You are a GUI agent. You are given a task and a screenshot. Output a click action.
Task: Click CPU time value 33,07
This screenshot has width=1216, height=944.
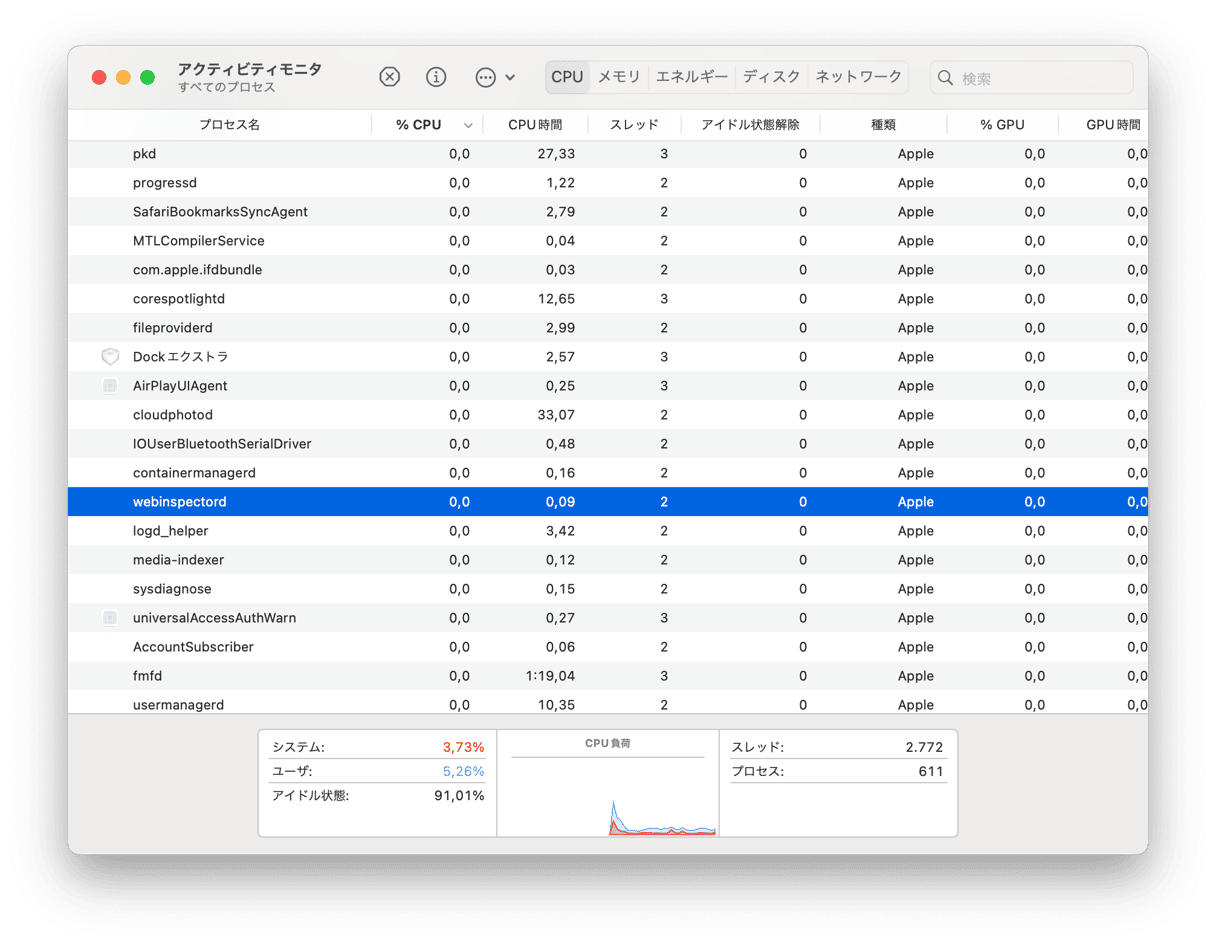pos(556,415)
